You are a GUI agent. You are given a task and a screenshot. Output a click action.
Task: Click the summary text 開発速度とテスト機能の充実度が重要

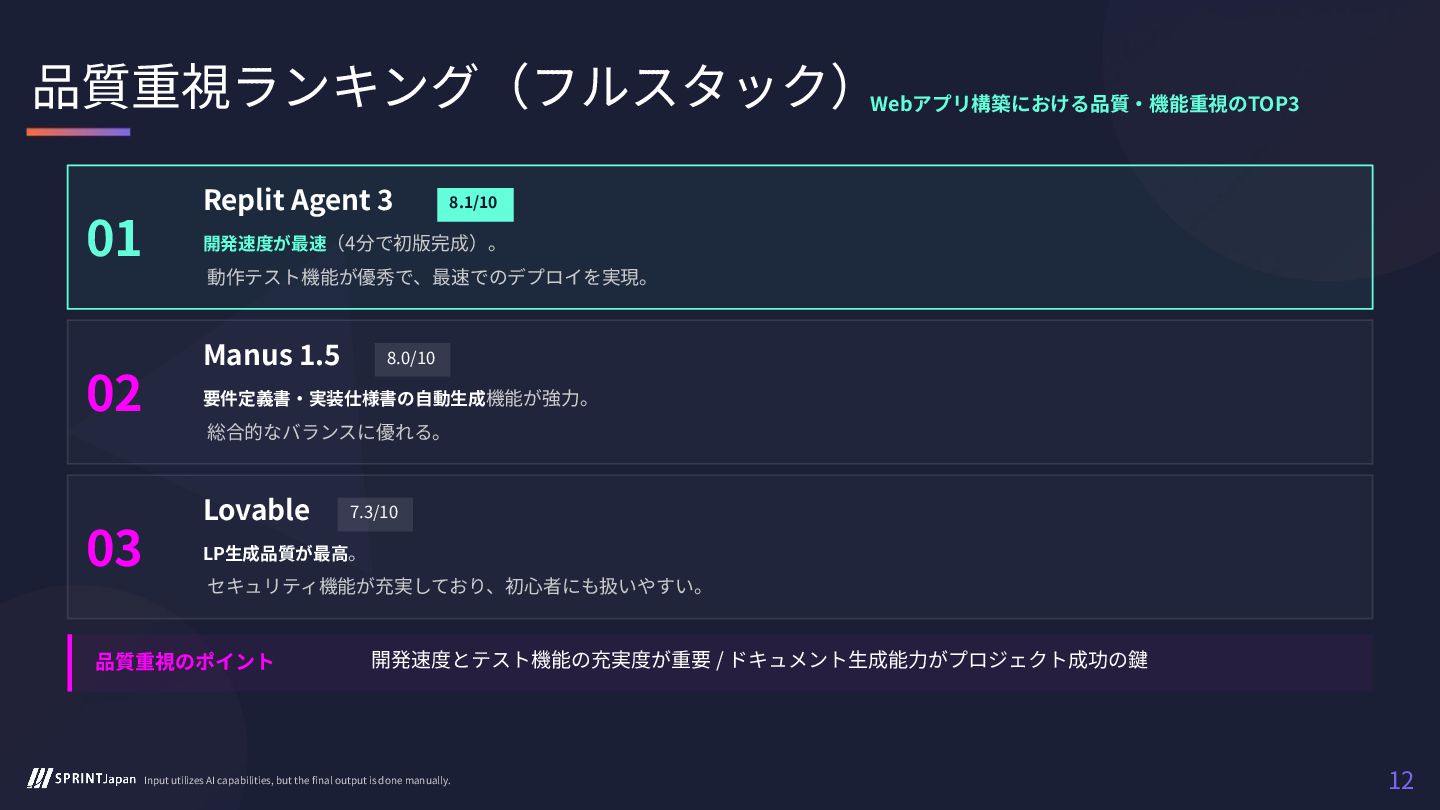click(541, 660)
